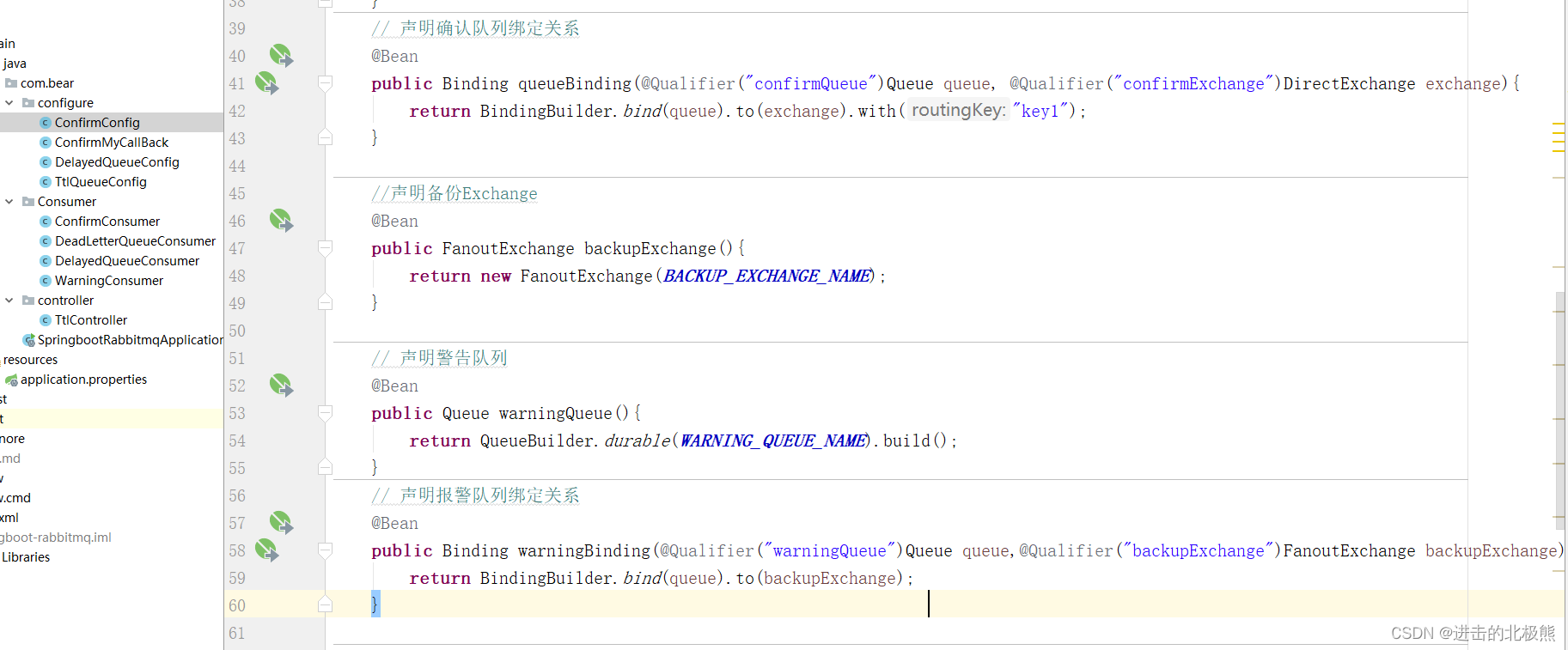Click BACKUP_EXCHANGE_NAME constant in code
The height and width of the screenshot is (650, 1568).
tap(769, 276)
